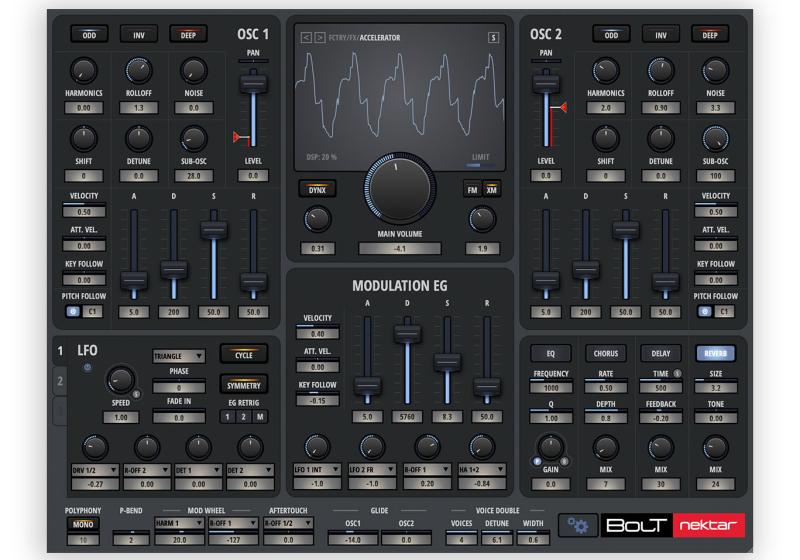Click EG Retrig button 2
800x560 pixels.
(x=244, y=417)
